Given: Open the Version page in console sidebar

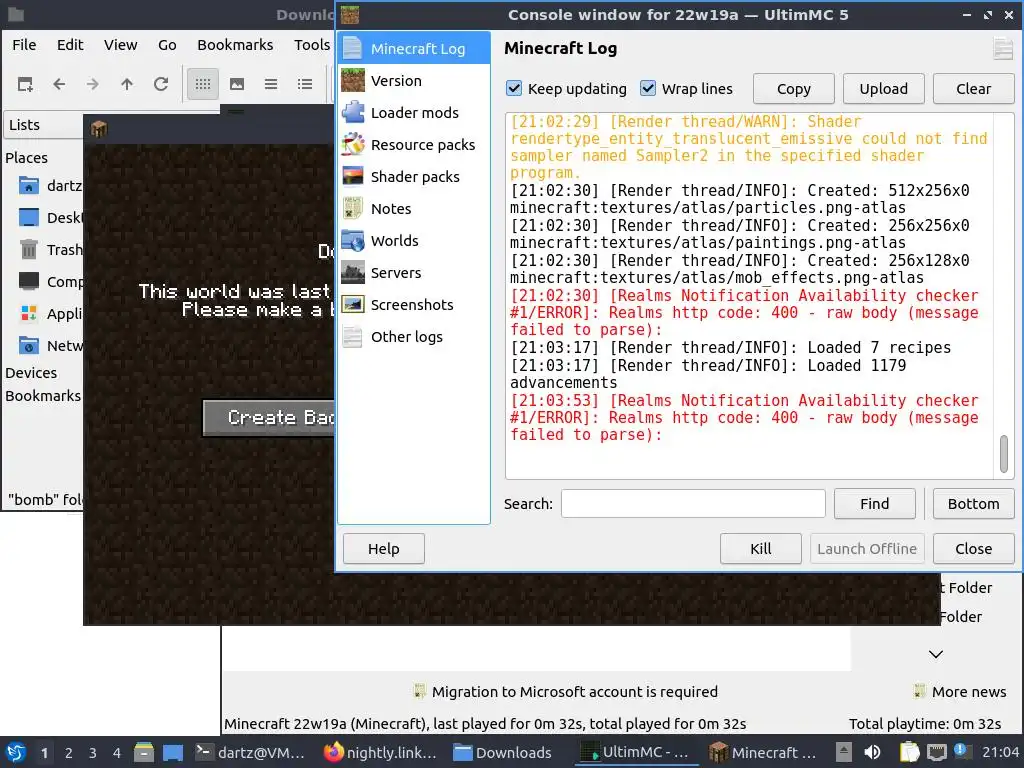Looking at the screenshot, I should click(x=413, y=81).
